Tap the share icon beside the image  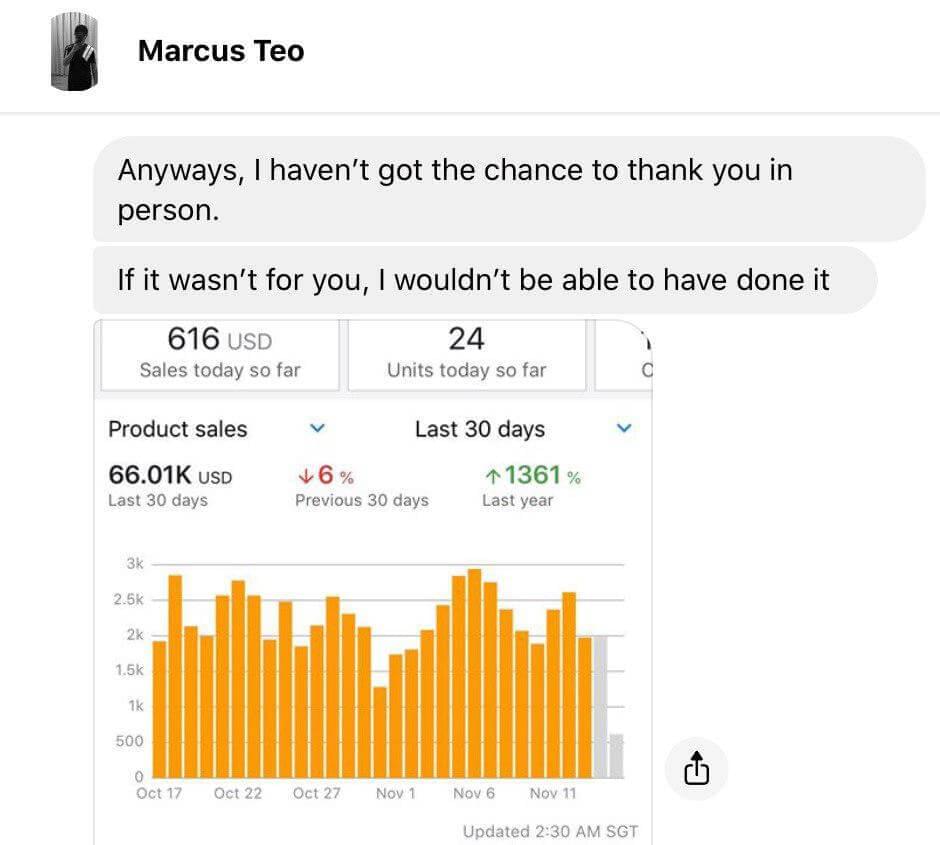(697, 768)
